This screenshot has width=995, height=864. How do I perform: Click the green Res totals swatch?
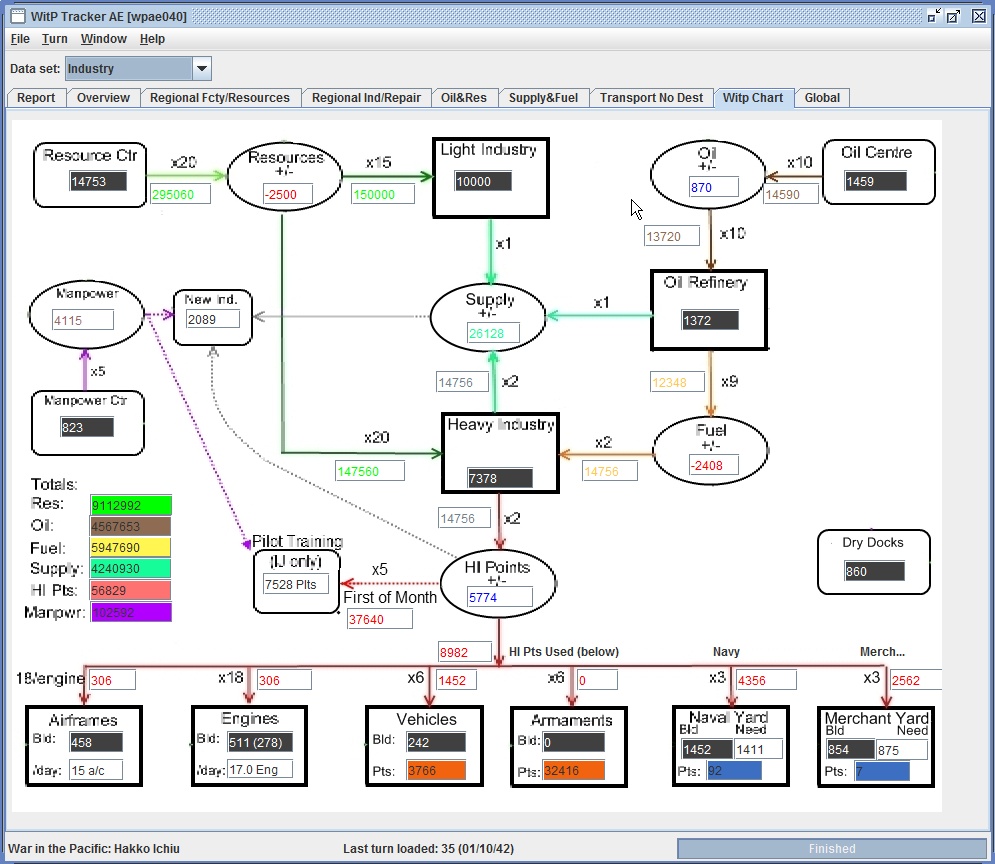click(131, 505)
